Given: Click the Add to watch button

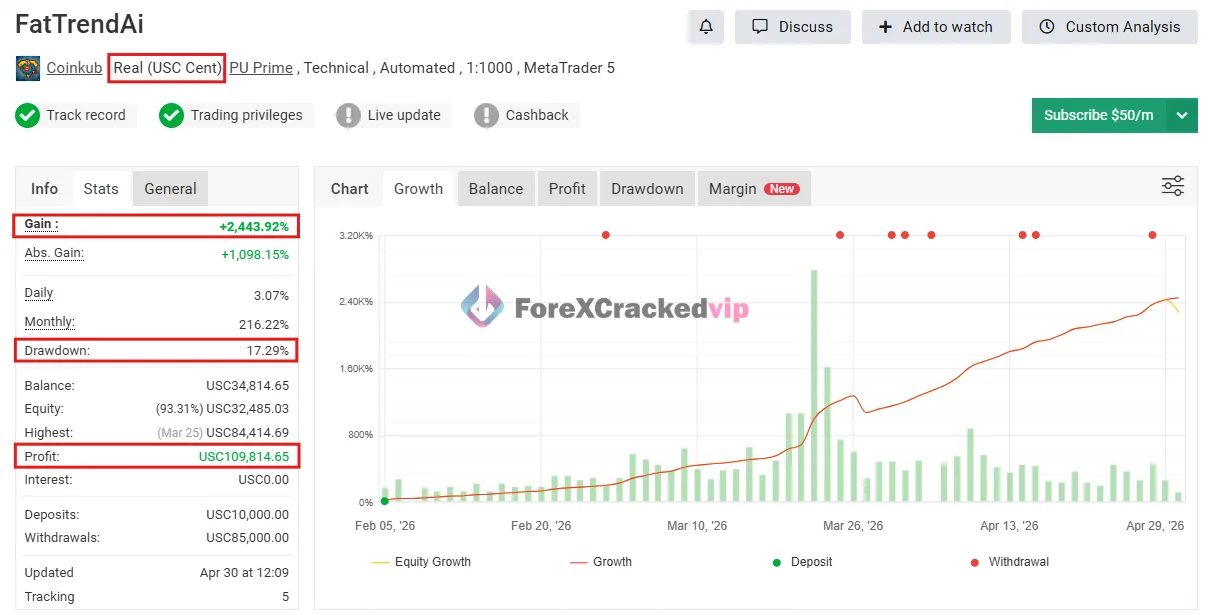Looking at the screenshot, I should 936,27.
